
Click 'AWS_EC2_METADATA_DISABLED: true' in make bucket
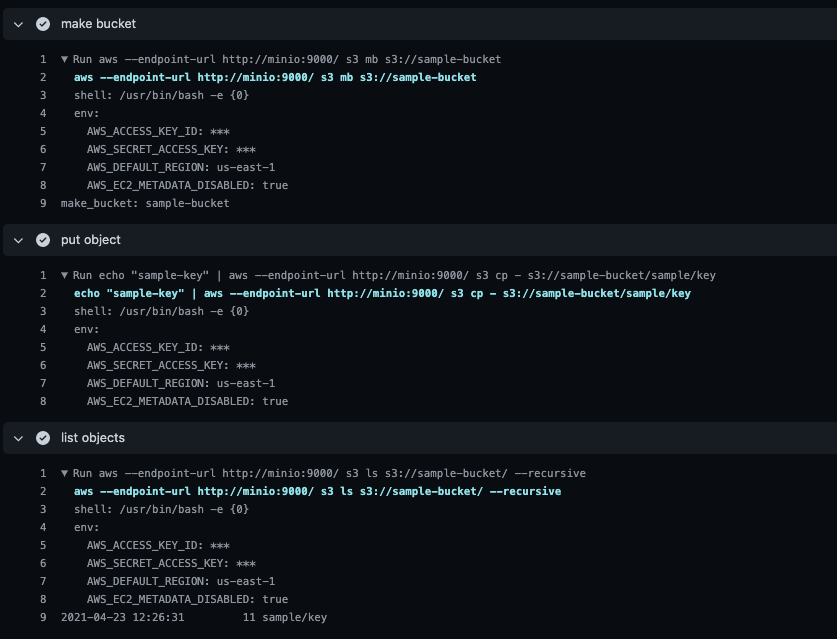[x=187, y=185]
